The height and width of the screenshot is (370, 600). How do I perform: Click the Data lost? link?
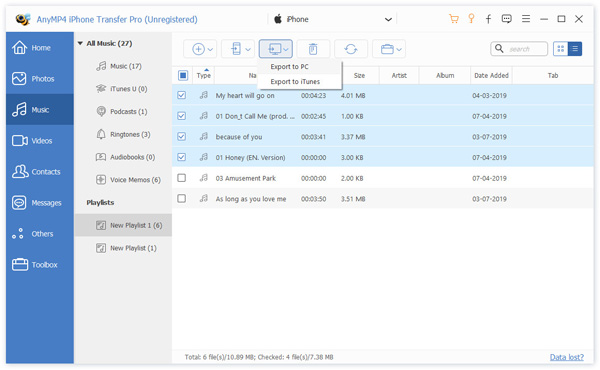(x=567, y=357)
